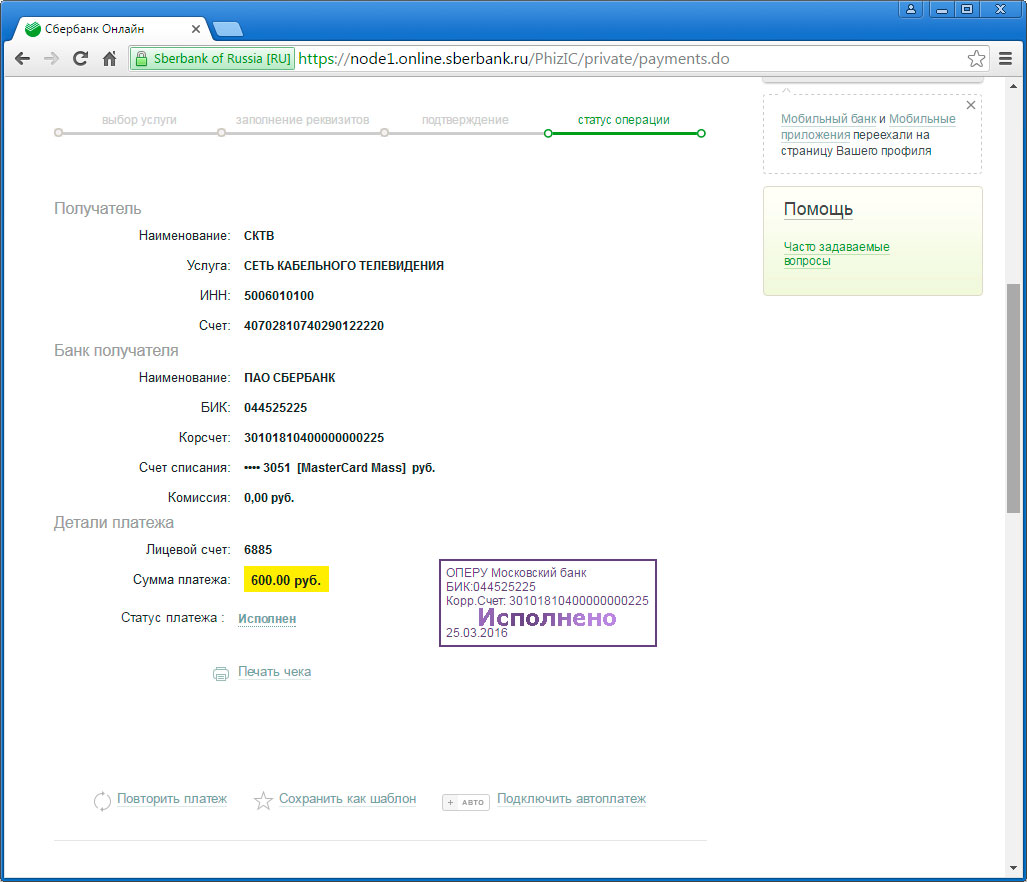Go back to the previous page
The image size is (1027, 882).
click(x=22, y=59)
